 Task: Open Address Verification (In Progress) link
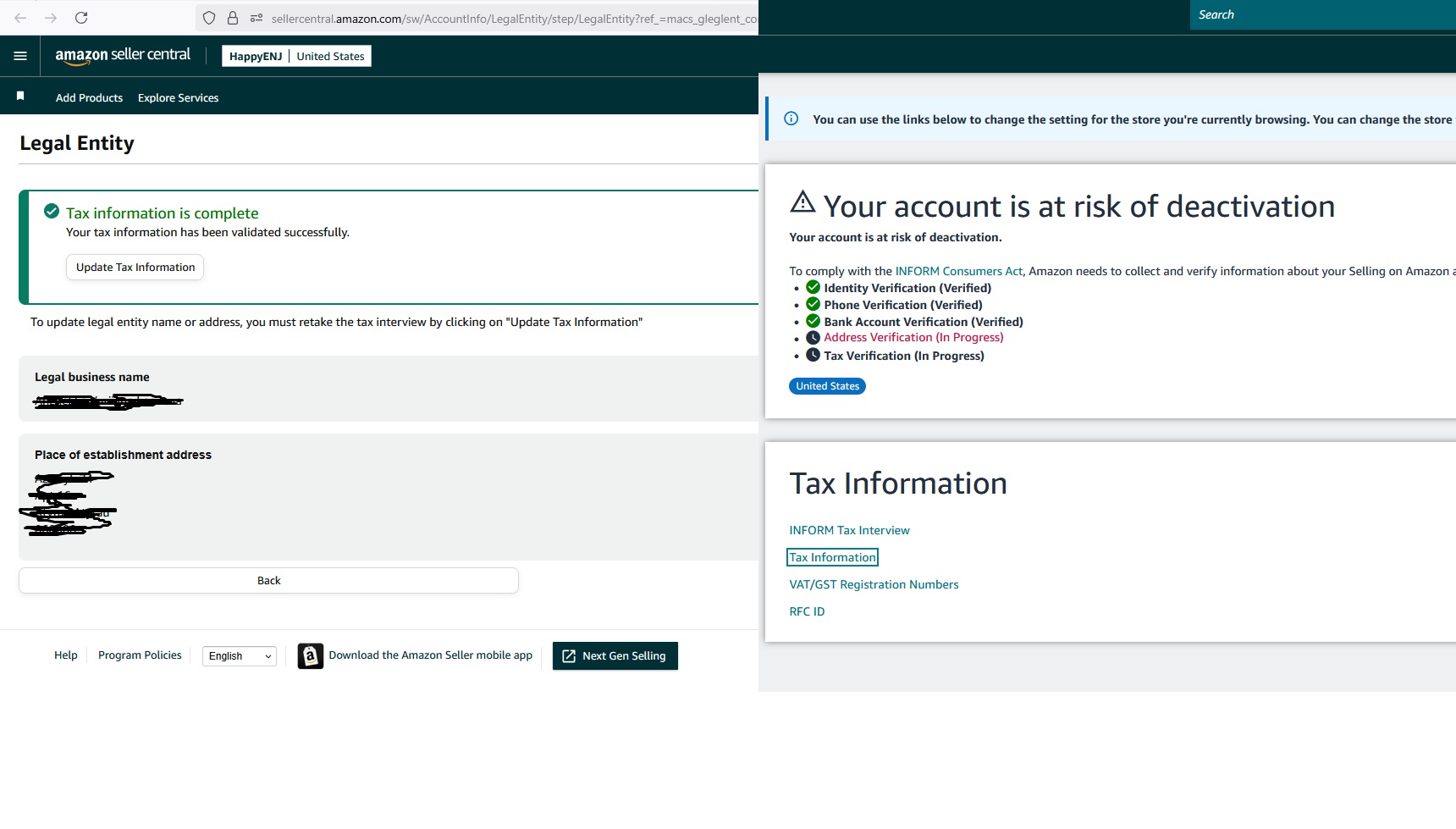point(913,337)
